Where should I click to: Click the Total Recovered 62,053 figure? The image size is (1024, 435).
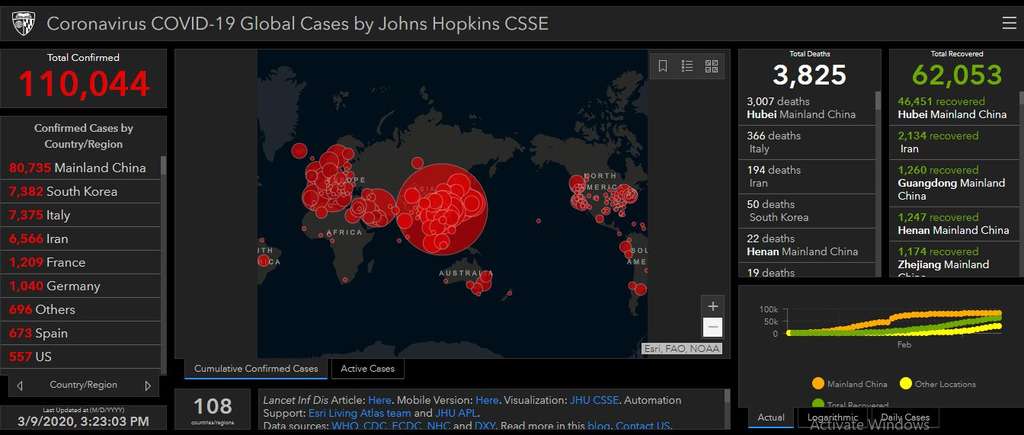[x=957, y=75]
